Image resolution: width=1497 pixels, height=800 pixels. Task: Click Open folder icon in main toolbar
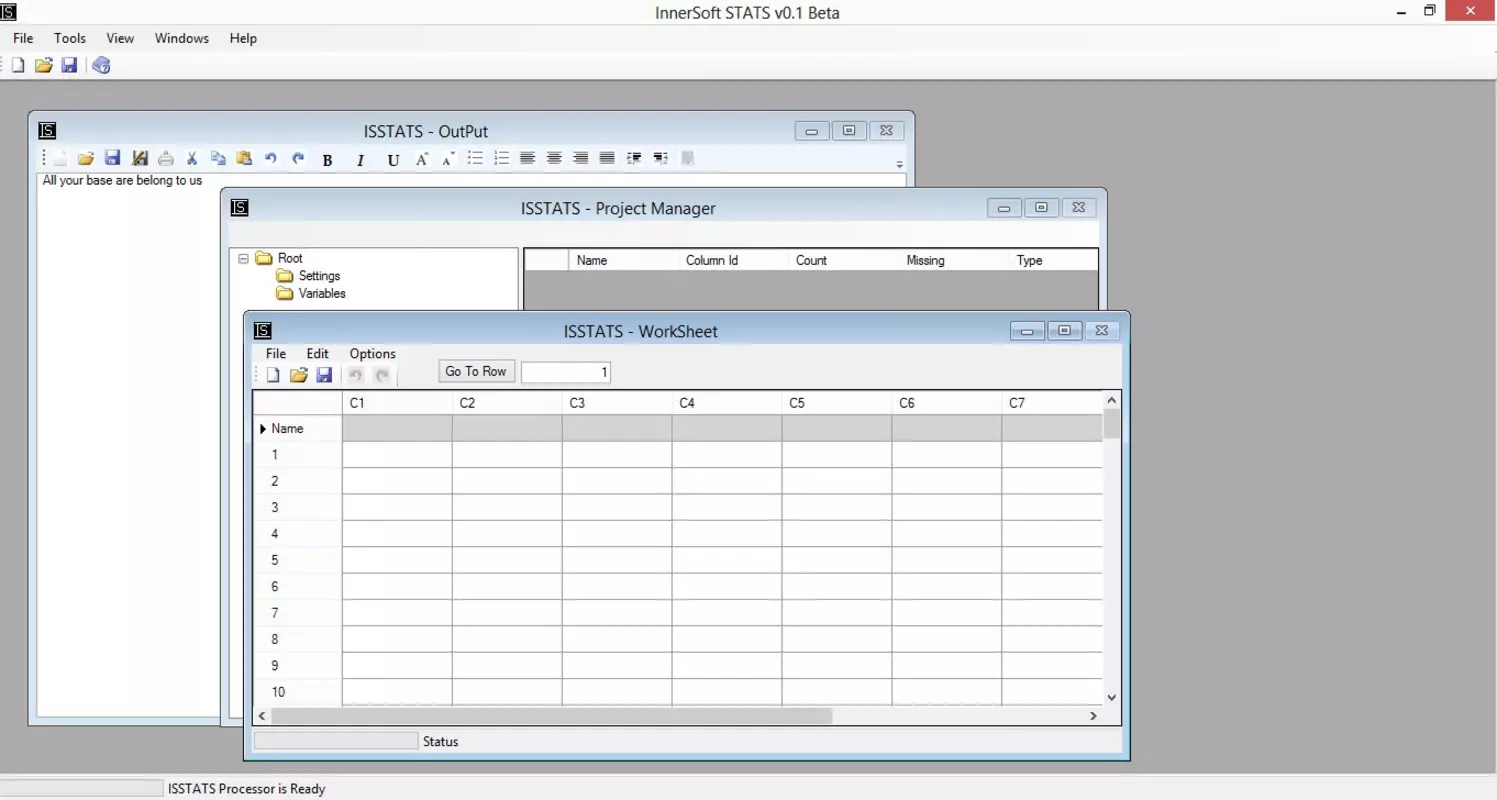(x=44, y=65)
